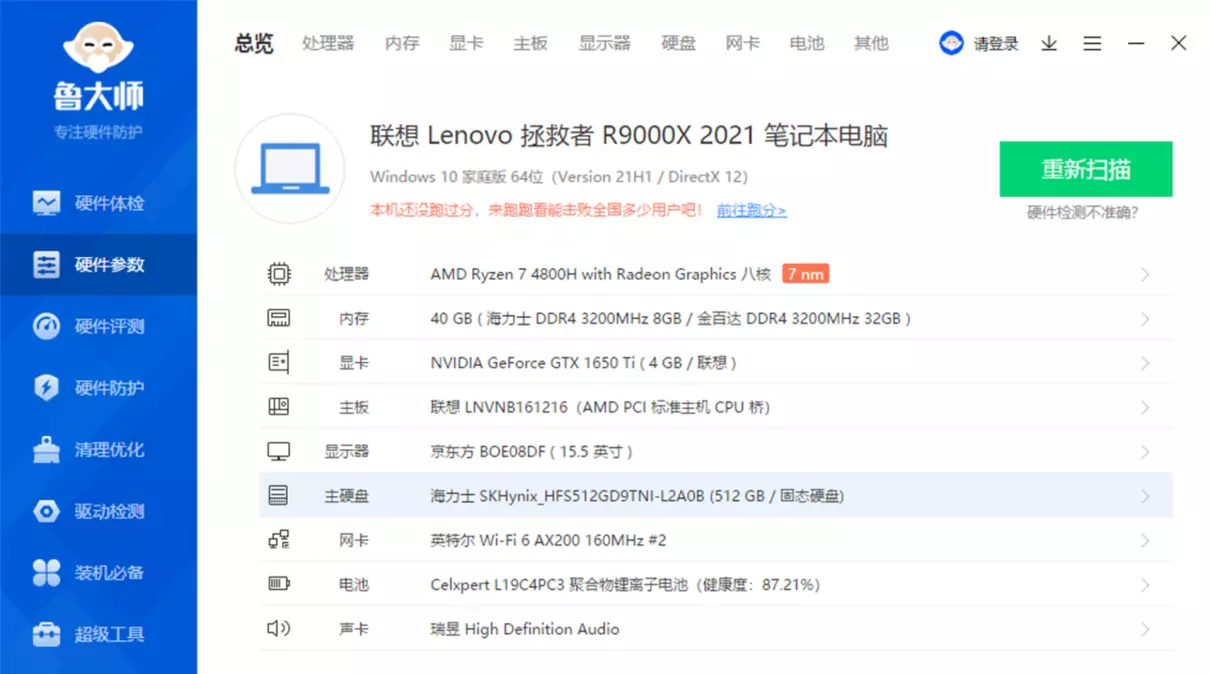Close the 鲁大师 window

1179,43
